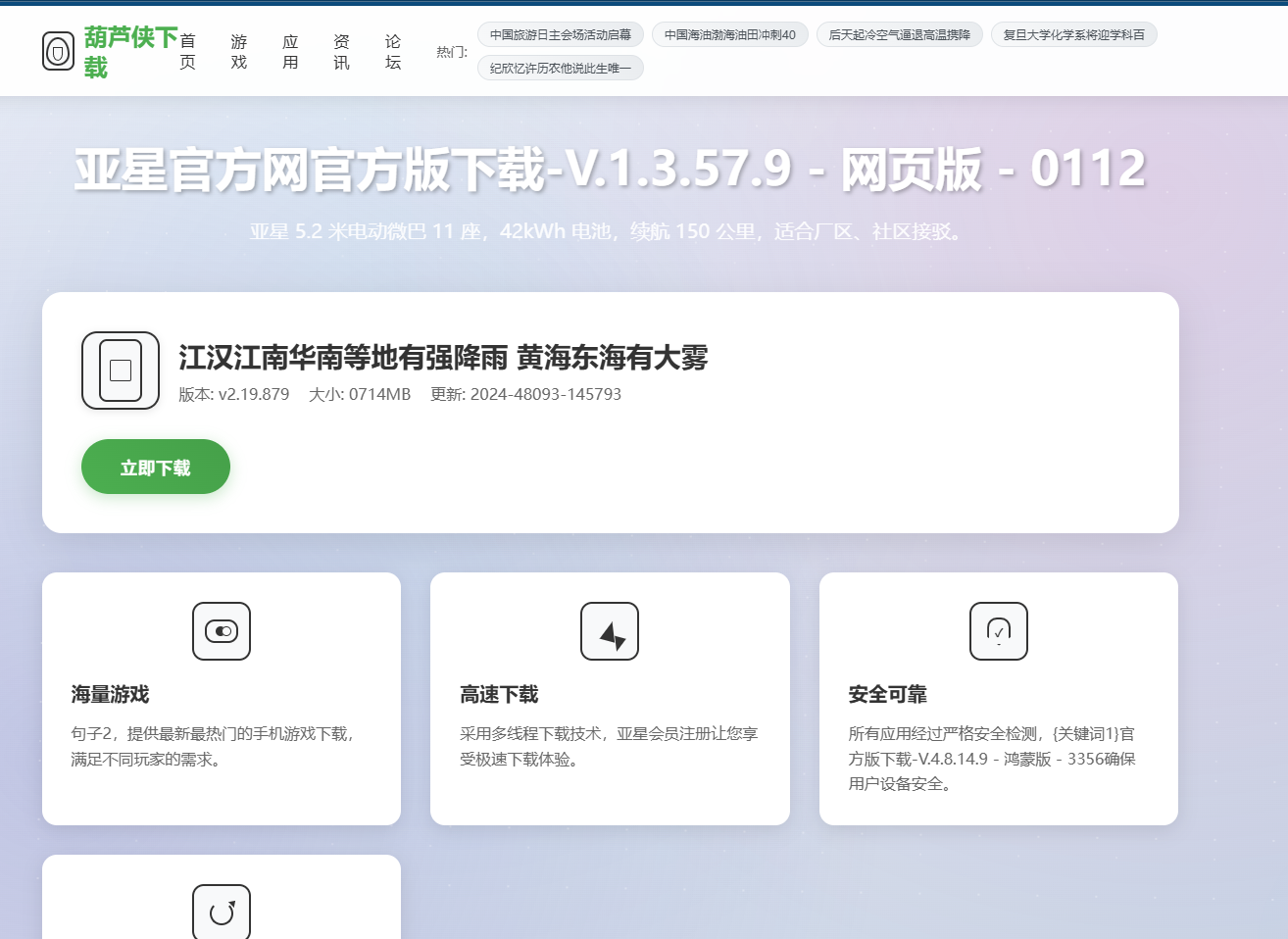This screenshot has height=939, width=1288.
Task: Click the shield icon above 安全可靠
Action: pos(999,631)
